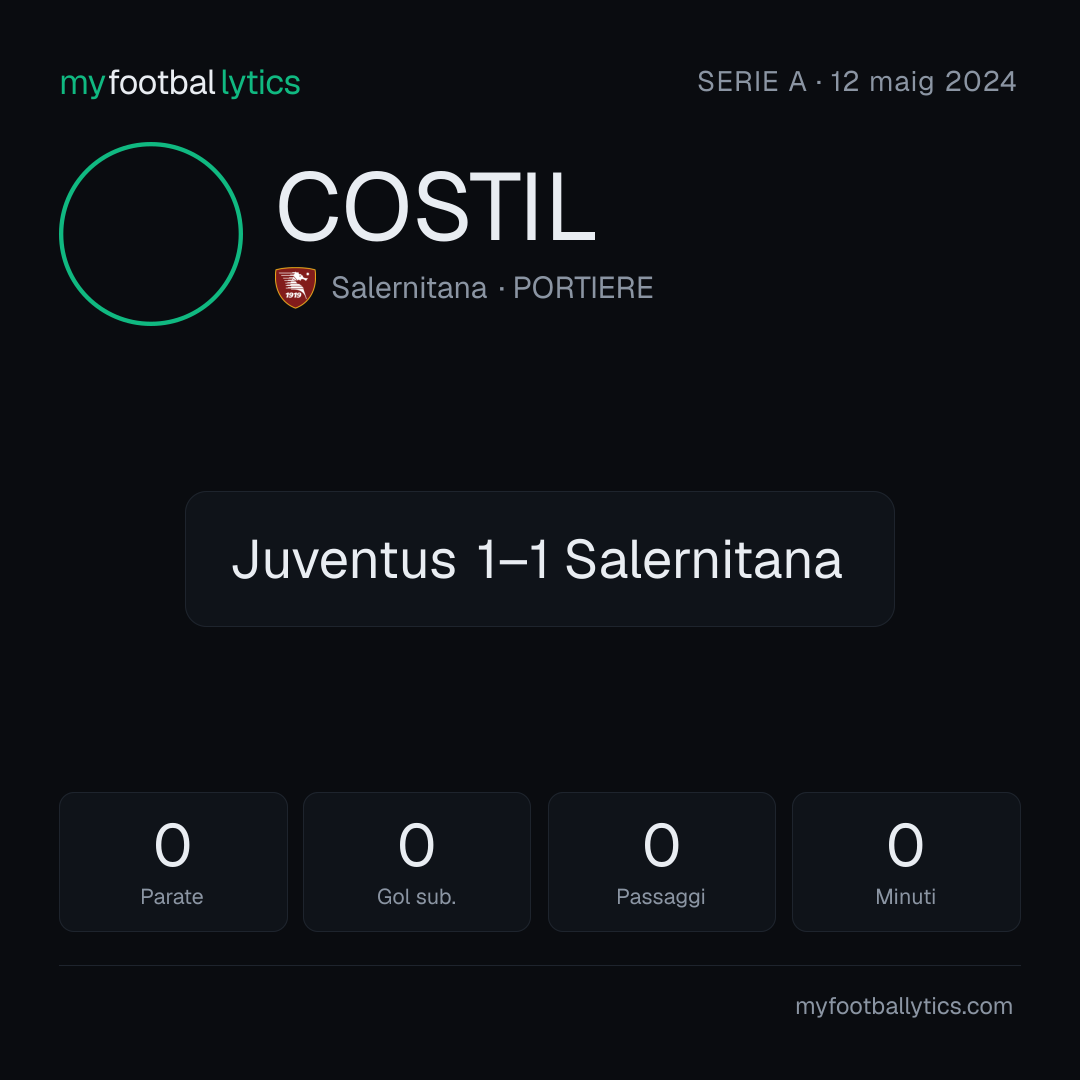The height and width of the screenshot is (1080, 1080).
Task: Click Juventus in the match result
Action: click(x=344, y=559)
